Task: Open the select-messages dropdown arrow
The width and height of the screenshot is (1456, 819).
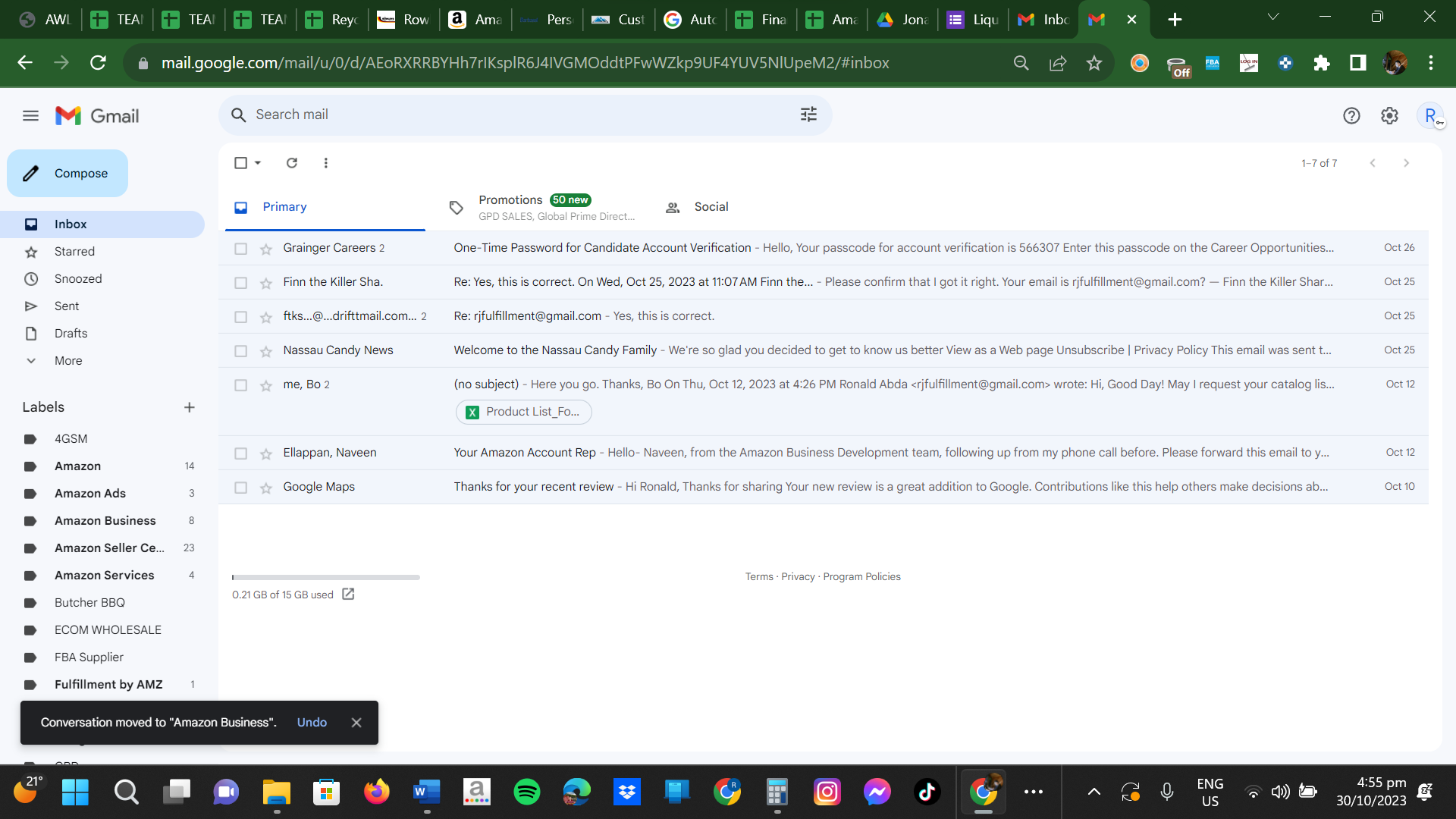Action: tap(258, 163)
